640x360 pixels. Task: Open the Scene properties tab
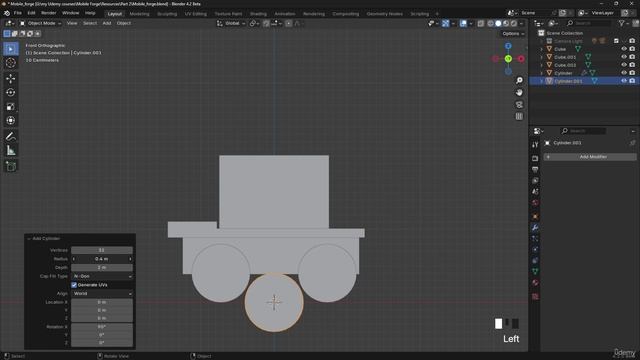pyautogui.click(x=535, y=191)
